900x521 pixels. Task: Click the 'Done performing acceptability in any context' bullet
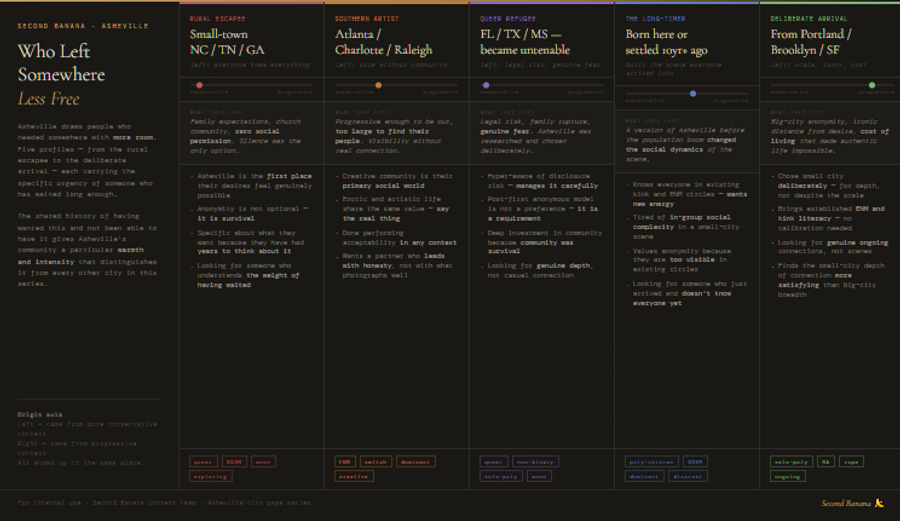pyautogui.click(x=399, y=238)
